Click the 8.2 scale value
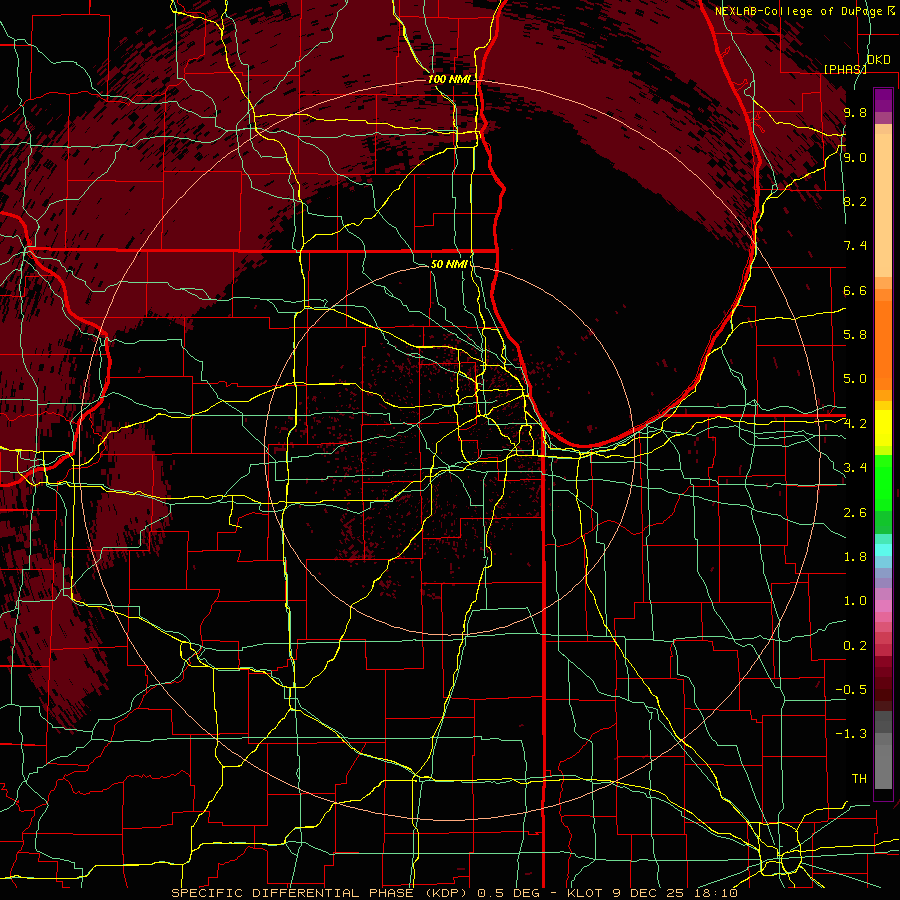The width and height of the screenshot is (900, 900). click(x=855, y=201)
